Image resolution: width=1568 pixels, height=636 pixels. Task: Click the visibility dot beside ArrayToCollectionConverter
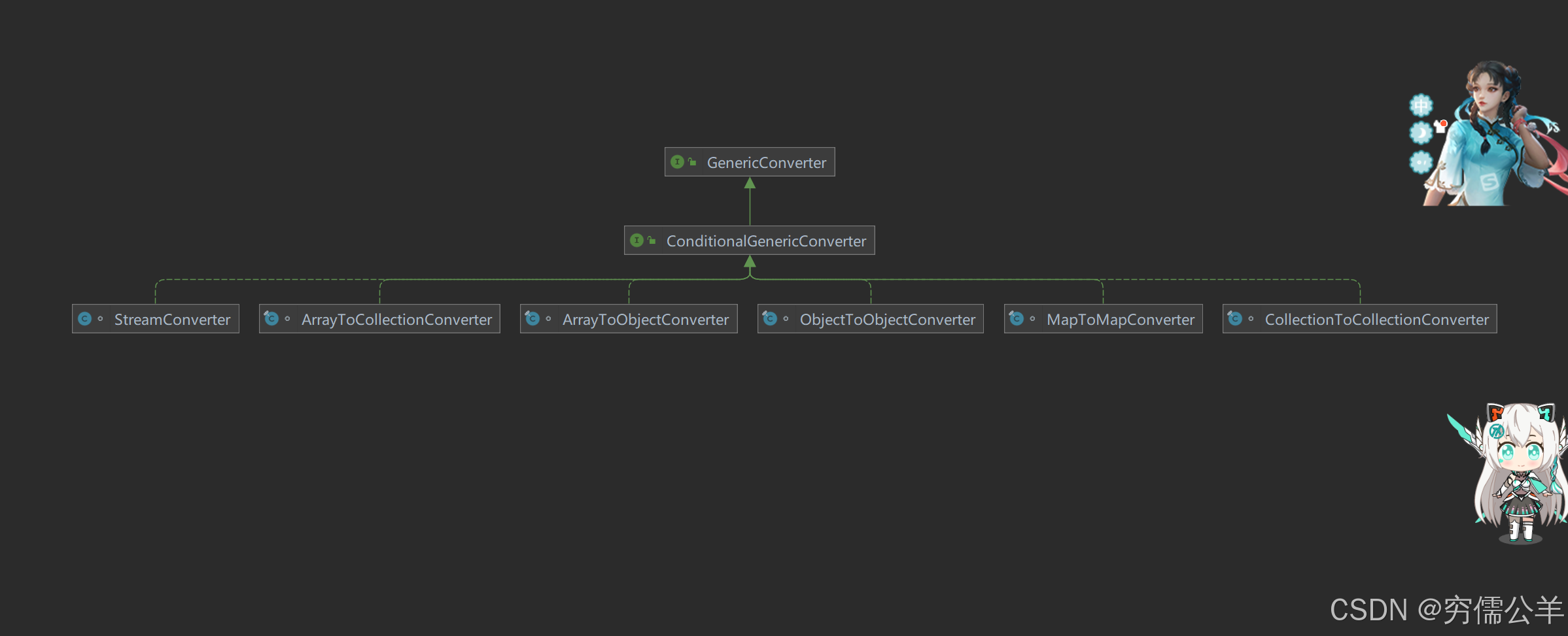(287, 319)
